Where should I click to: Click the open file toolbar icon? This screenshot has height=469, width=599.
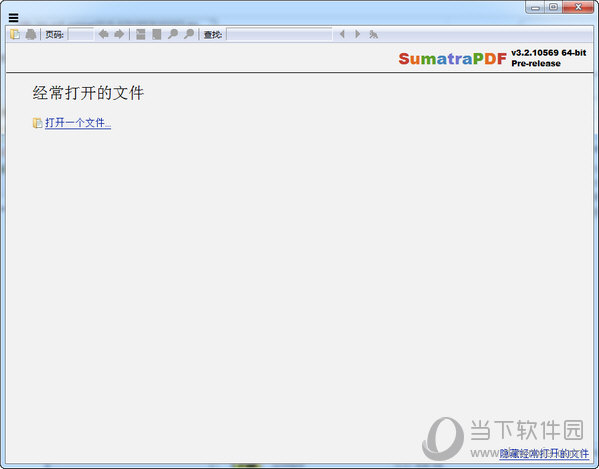pos(15,34)
